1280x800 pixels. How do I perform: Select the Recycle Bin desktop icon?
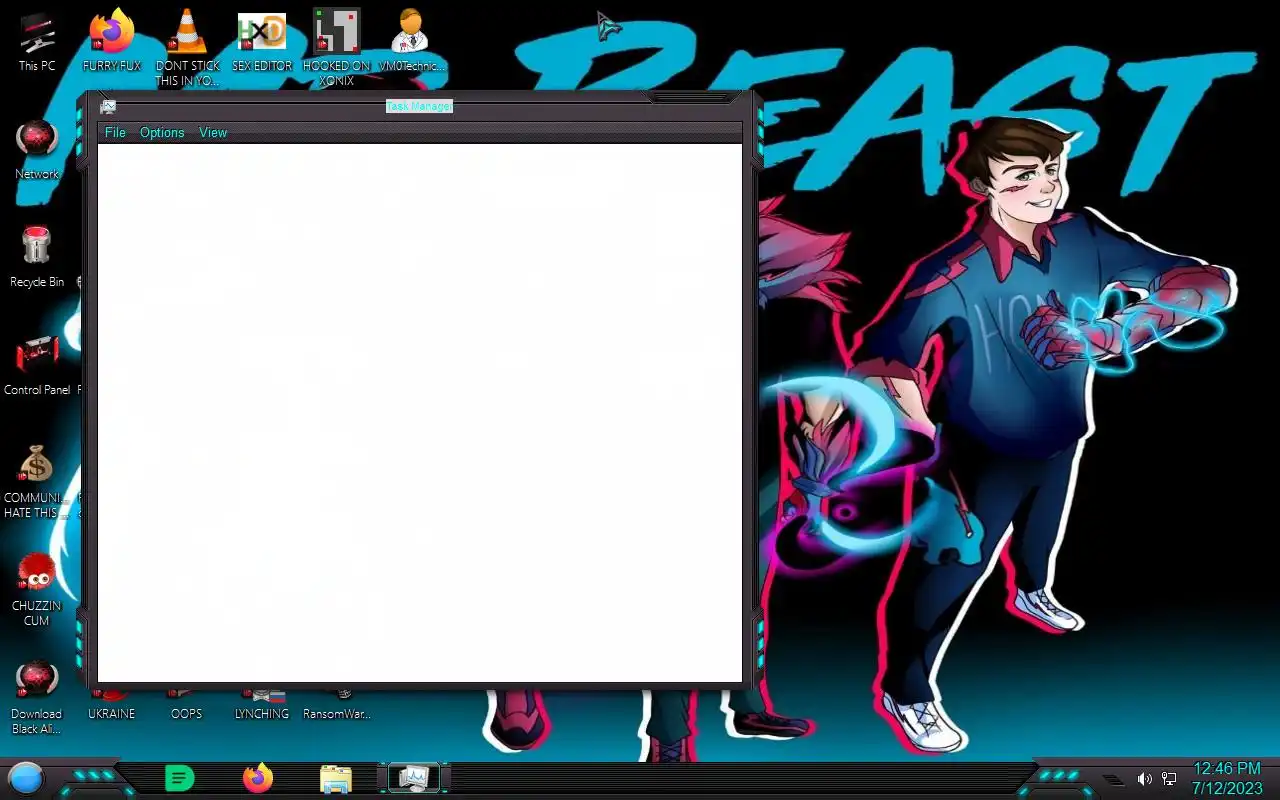[x=37, y=247]
